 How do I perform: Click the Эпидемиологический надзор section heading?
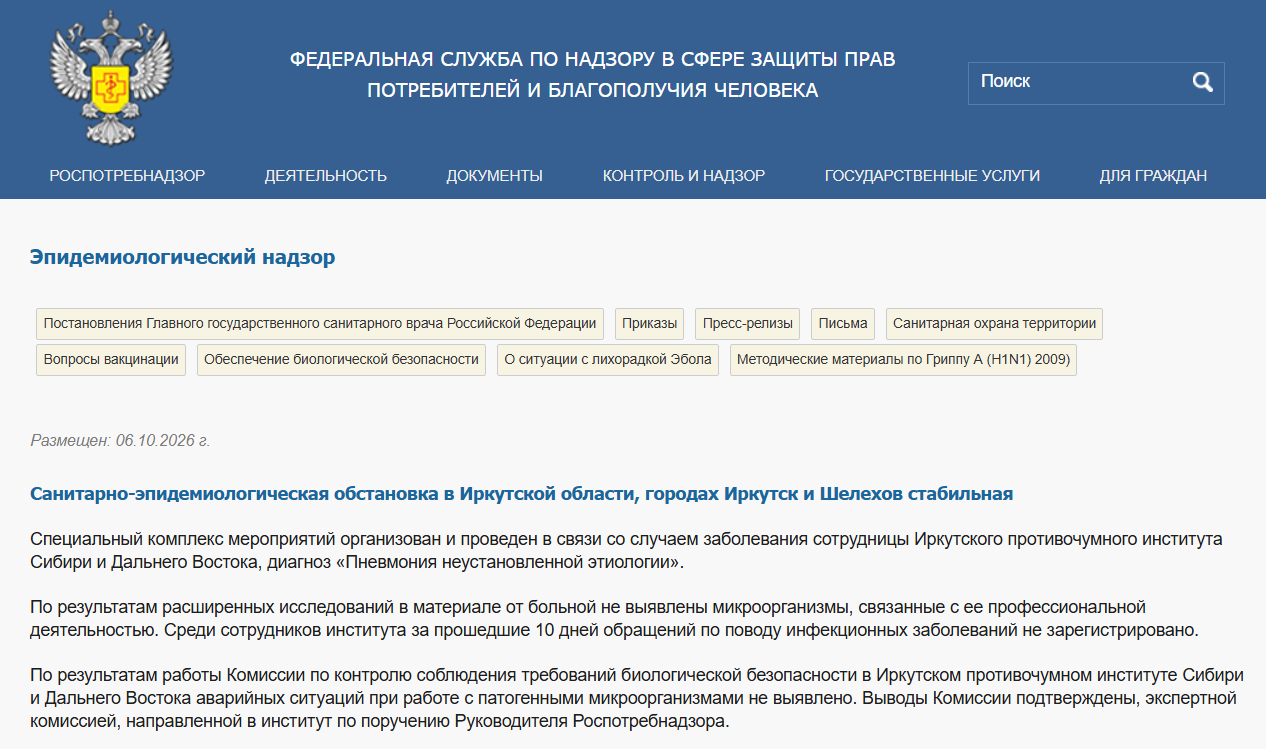pos(183,258)
